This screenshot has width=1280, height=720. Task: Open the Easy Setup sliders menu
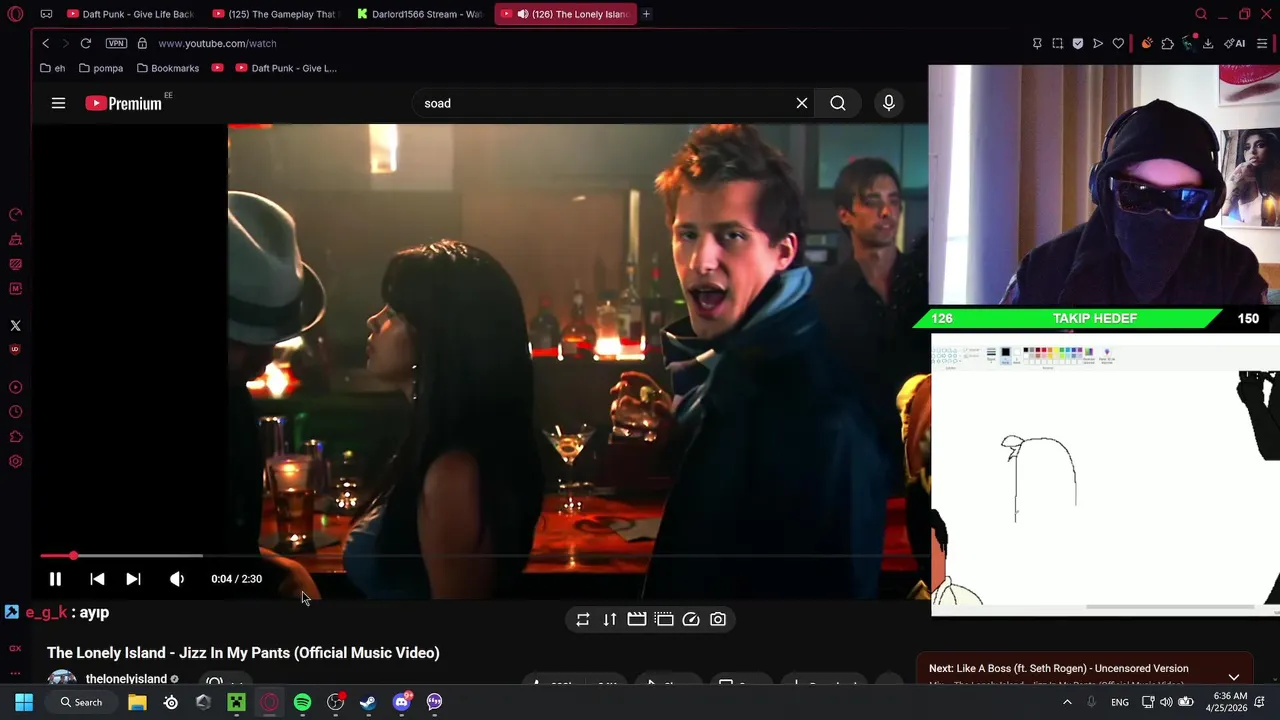(1262, 43)
